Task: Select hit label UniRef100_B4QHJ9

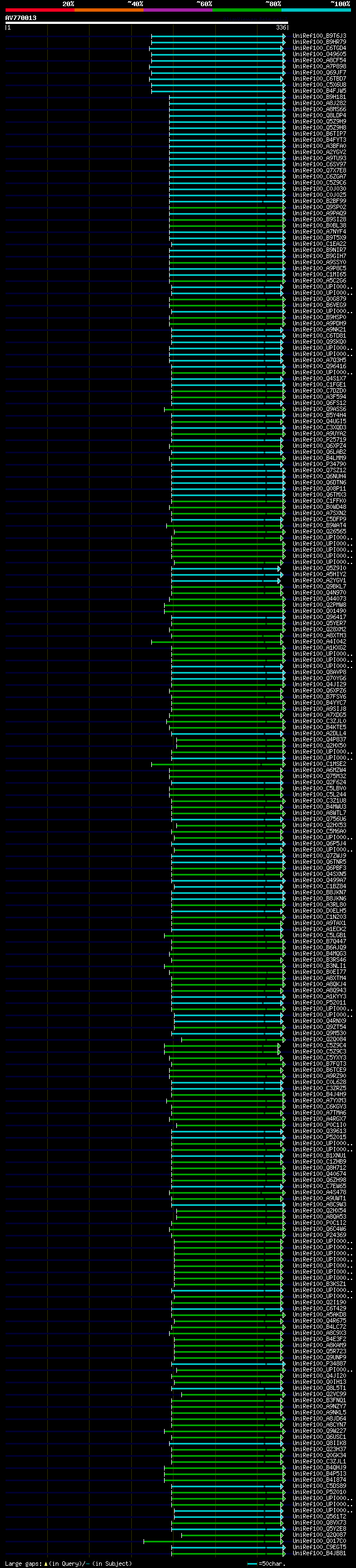Action: (x=319, y=1467)
